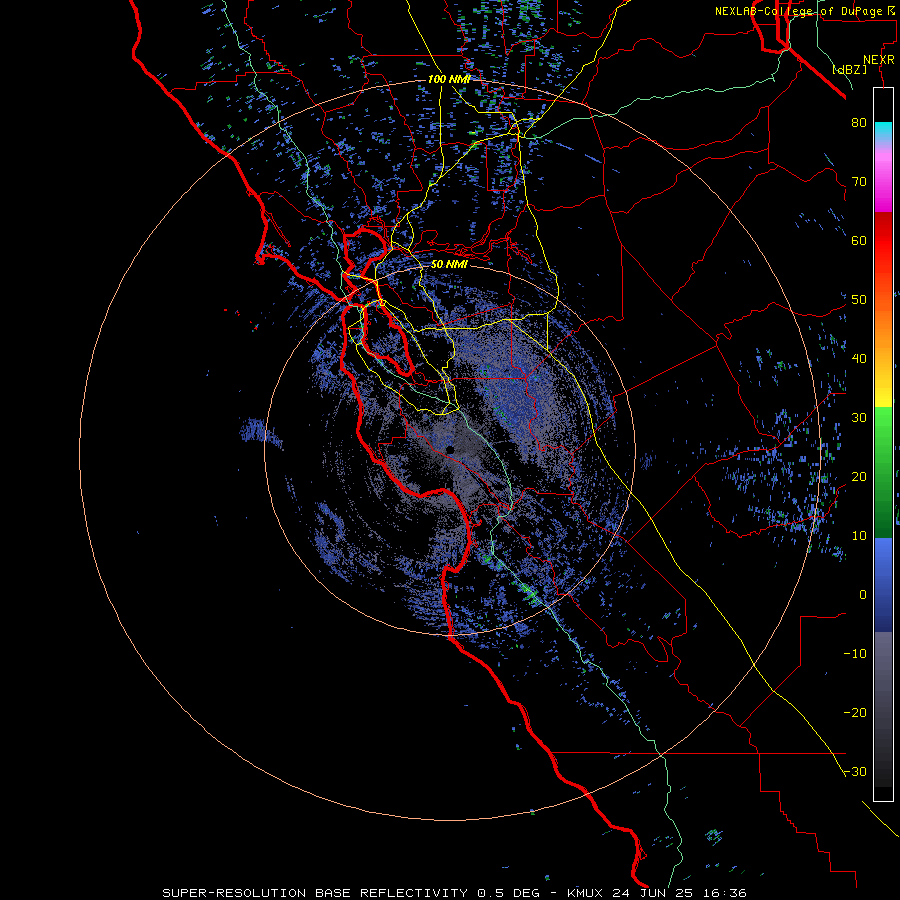Viewport: 900px width, 900px height.
Task: Click the 40 value on dBZ scale
Action: pos(859,359)
